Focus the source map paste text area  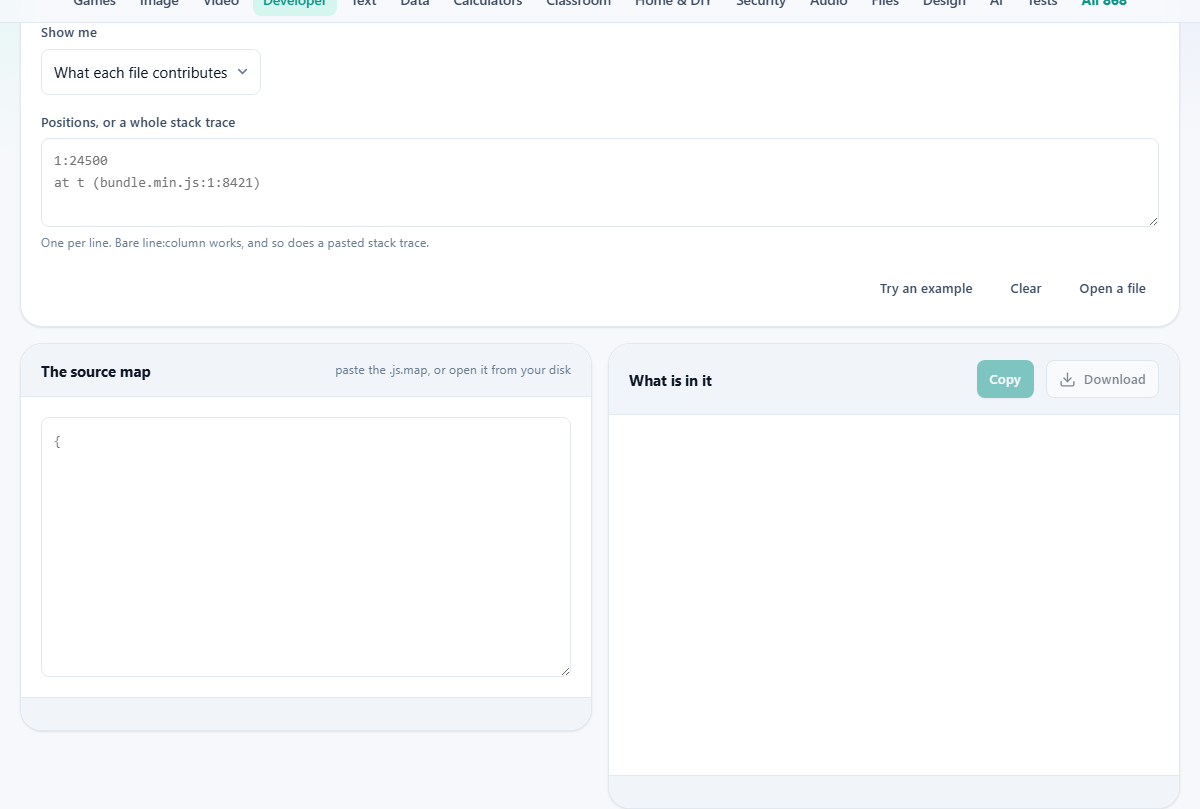pos(306,547)
